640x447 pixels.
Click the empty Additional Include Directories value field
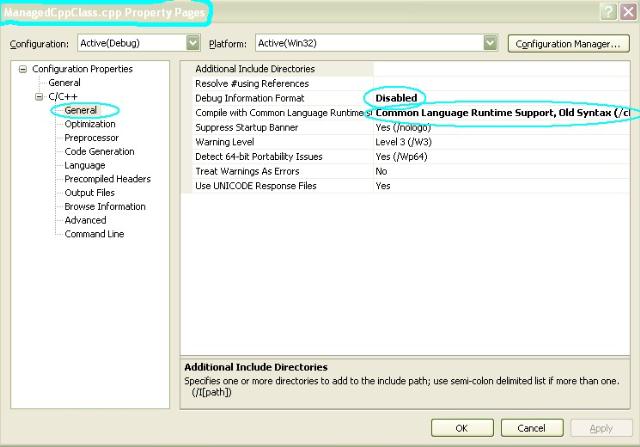[502, 69]
